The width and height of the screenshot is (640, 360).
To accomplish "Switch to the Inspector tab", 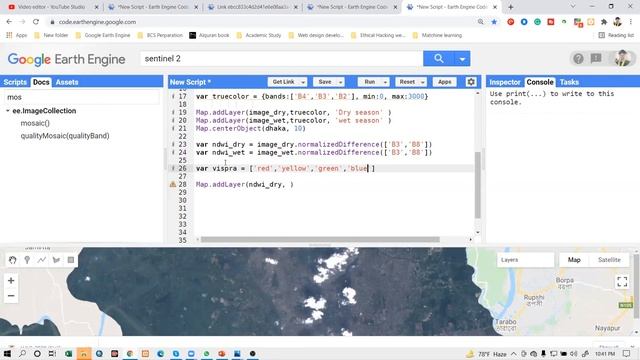I will coord(505,82).
